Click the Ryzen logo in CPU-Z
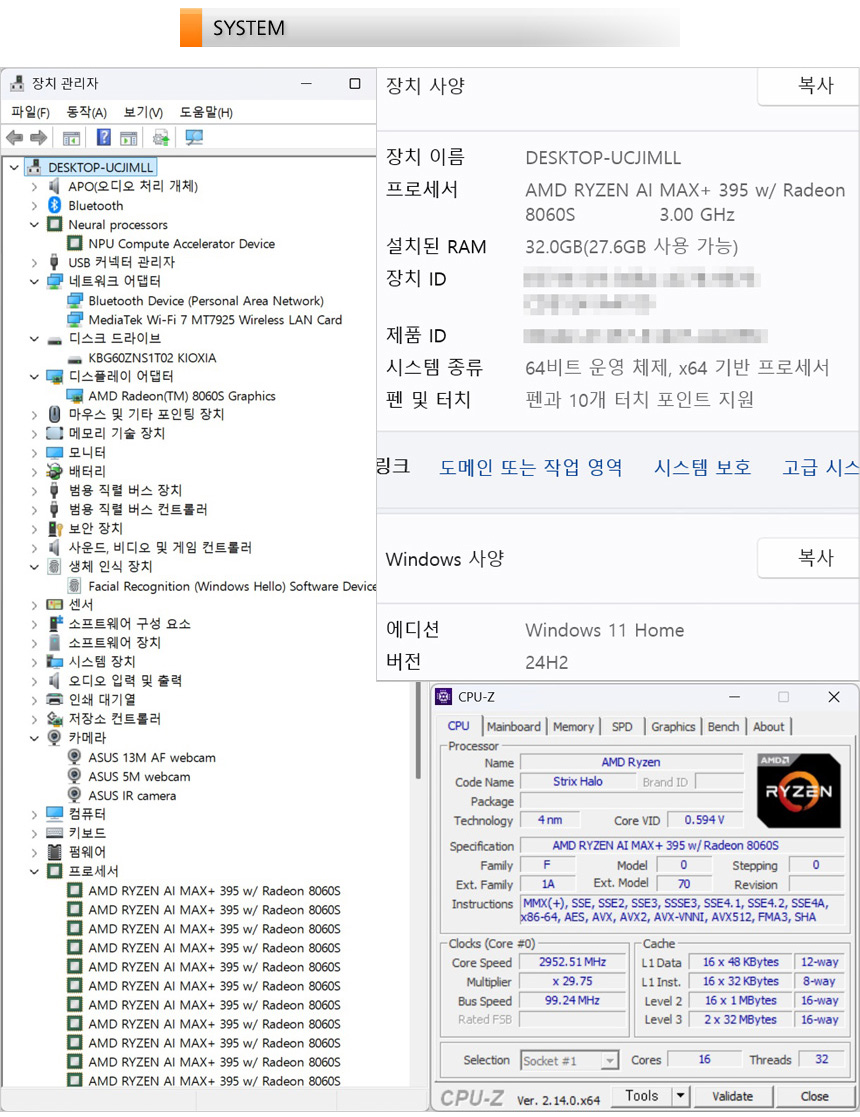The width and height of the screenshot is (860, 1117). [x=798, y=790]
